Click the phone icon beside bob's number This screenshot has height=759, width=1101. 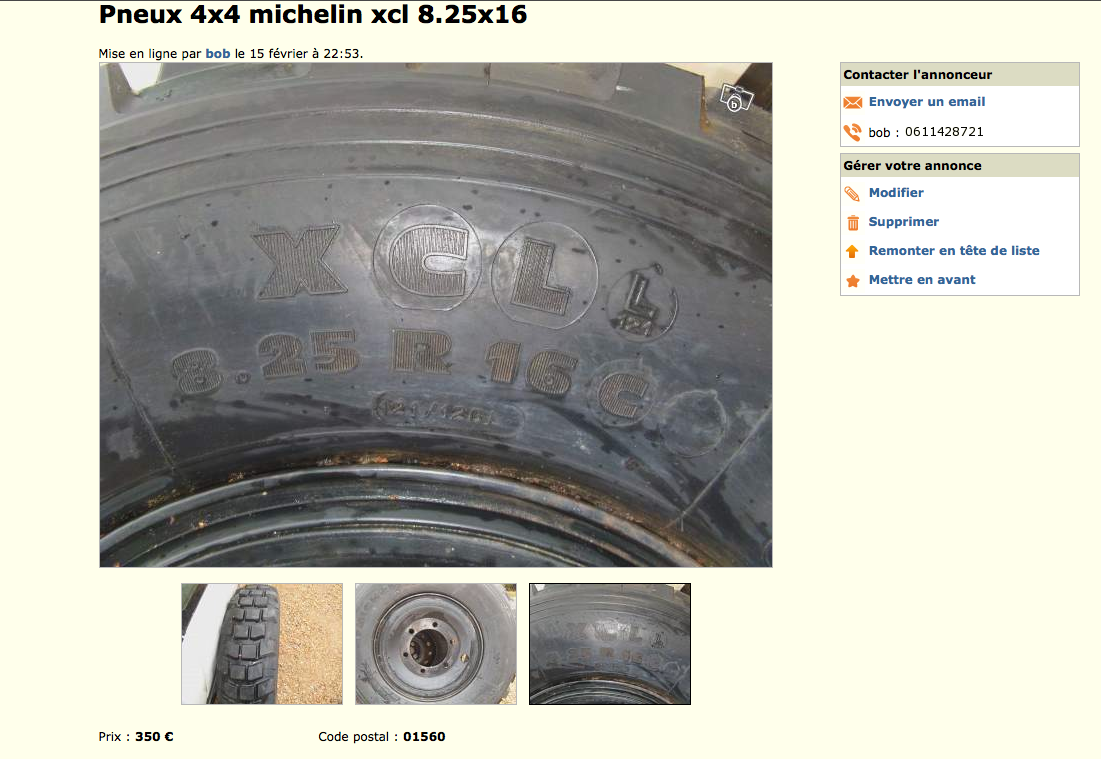point(852,132)
